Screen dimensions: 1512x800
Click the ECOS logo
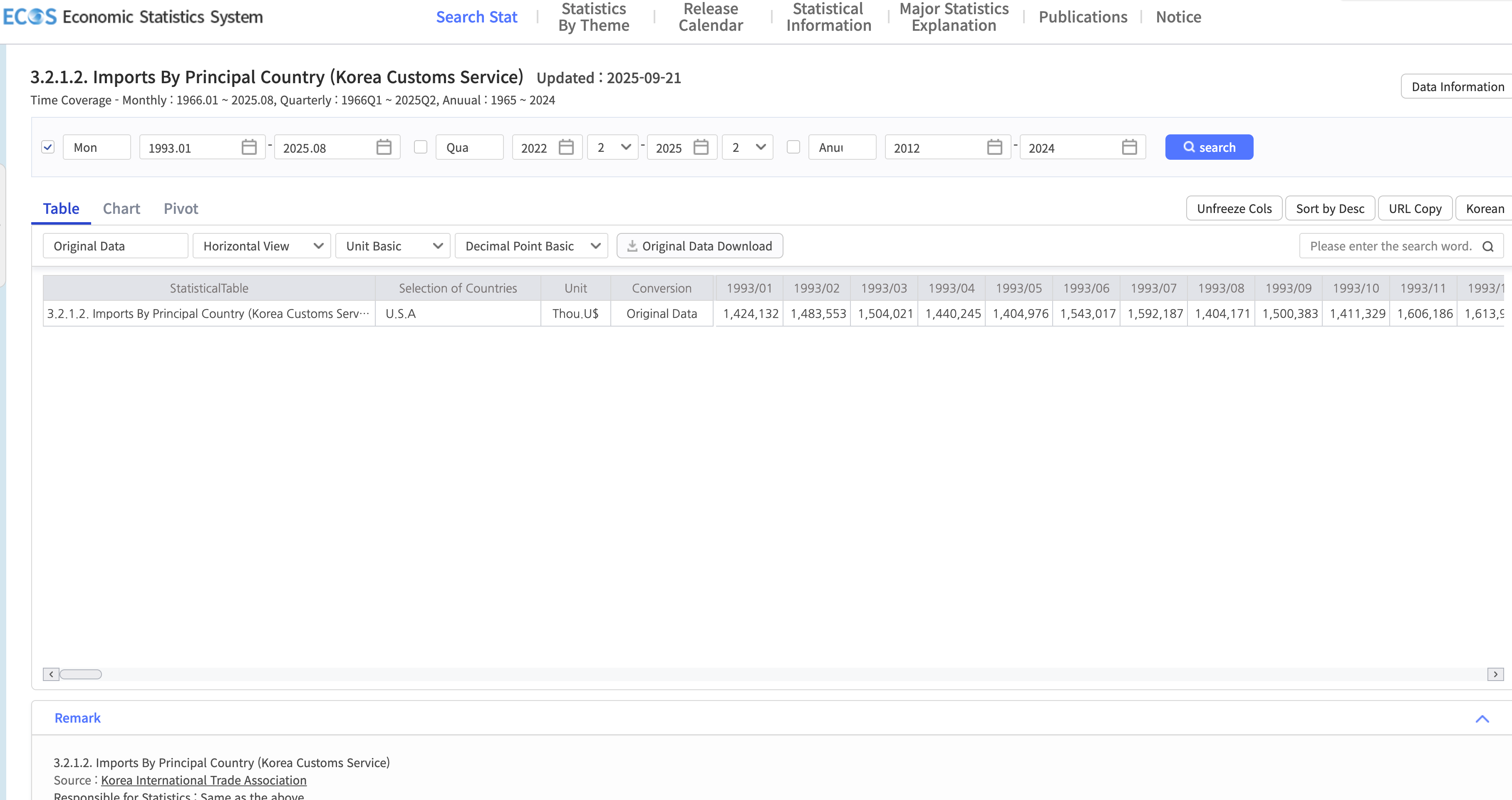[x=30, y=17]
